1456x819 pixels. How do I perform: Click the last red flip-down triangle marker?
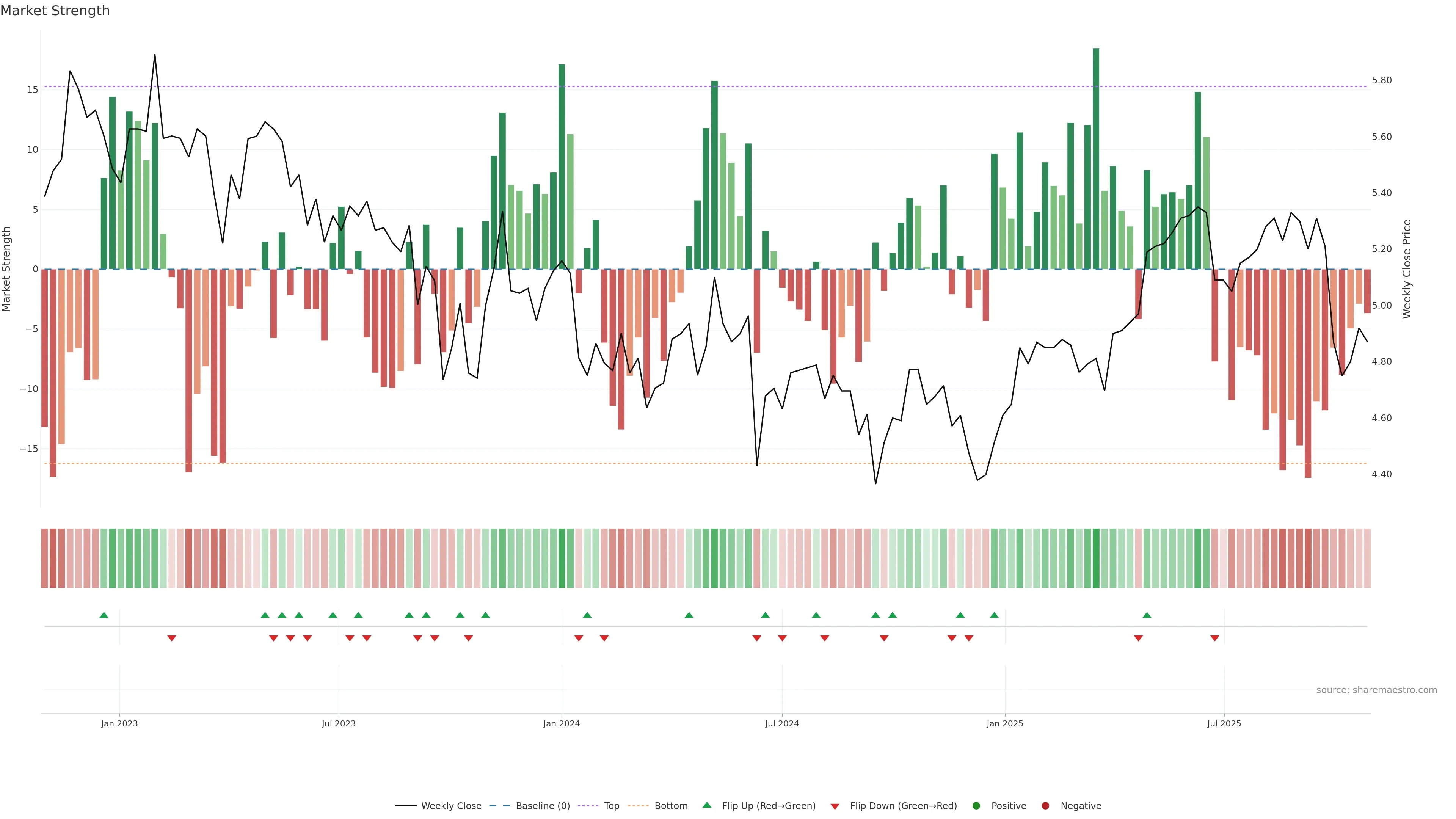point(1214,638)
